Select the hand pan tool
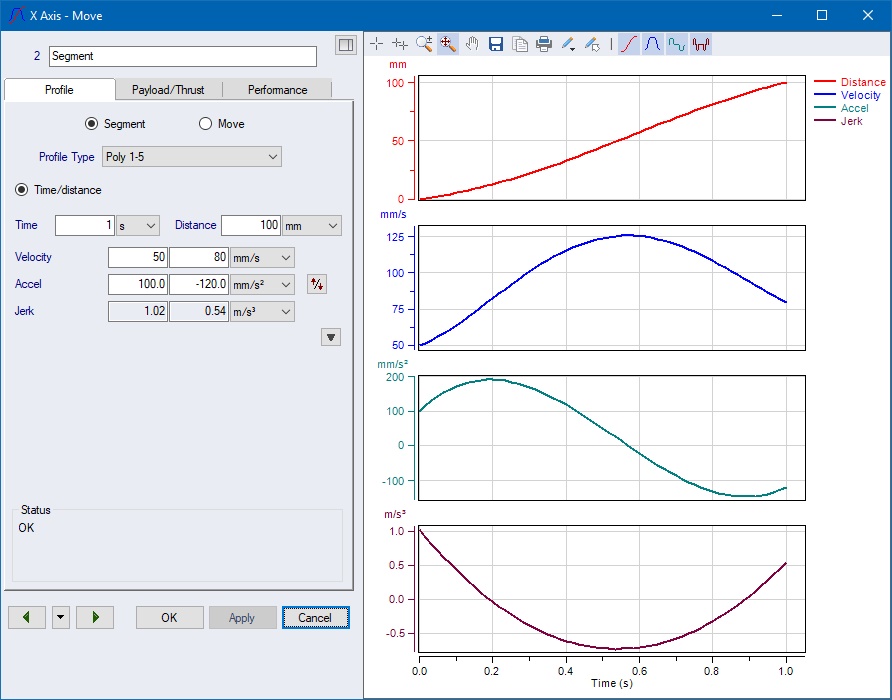This screenshot has width=892, height=700. point(471,44)
